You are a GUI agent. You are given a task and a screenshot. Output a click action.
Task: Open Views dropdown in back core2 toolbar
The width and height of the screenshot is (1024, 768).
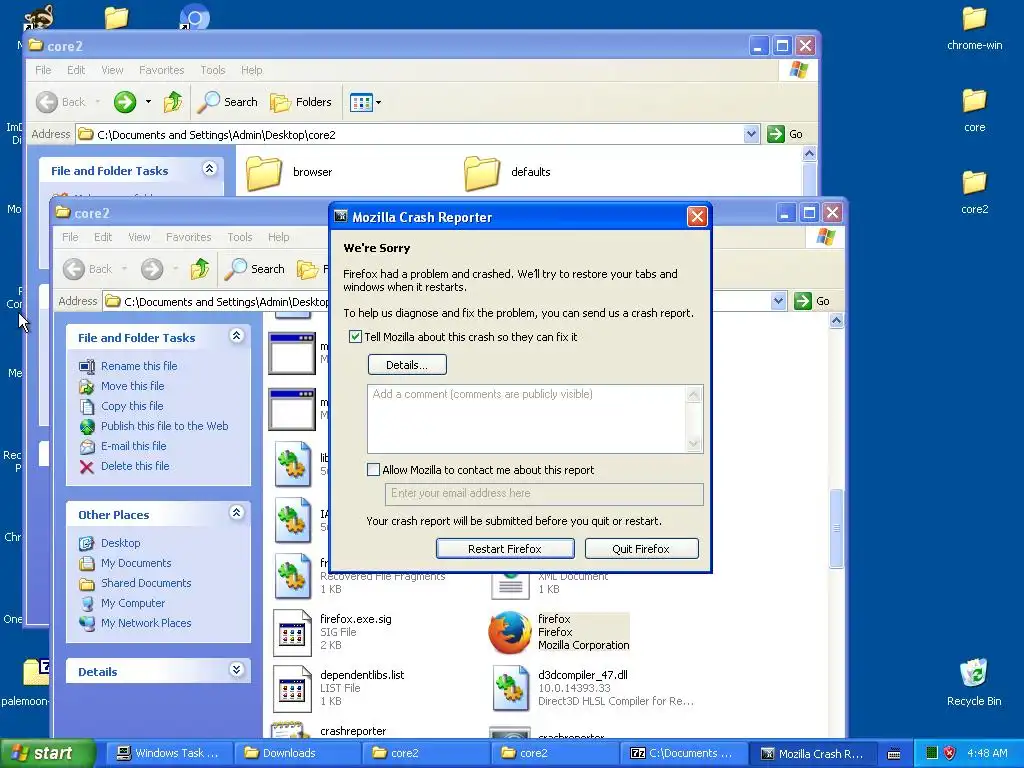pos(378,103)
